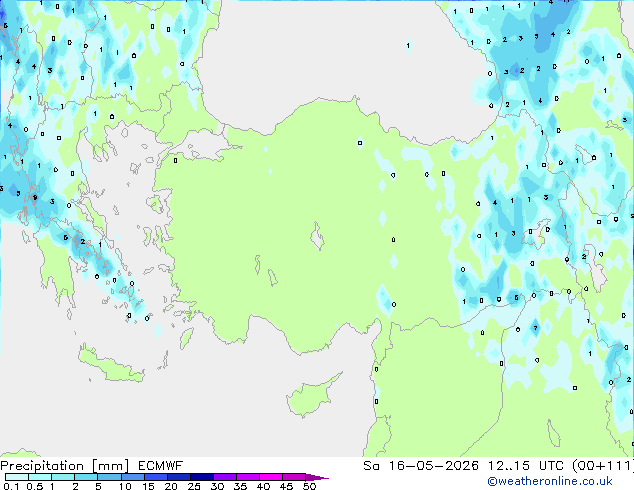Click the legend label '25'
Viewport: 634px width, 490px height.
[194, 486]
